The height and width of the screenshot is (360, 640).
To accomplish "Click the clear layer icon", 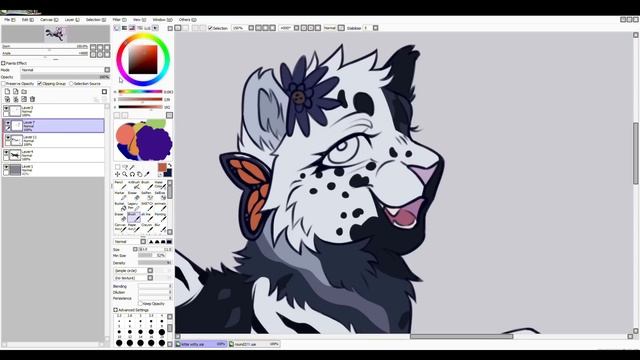I will click(24, 99).
